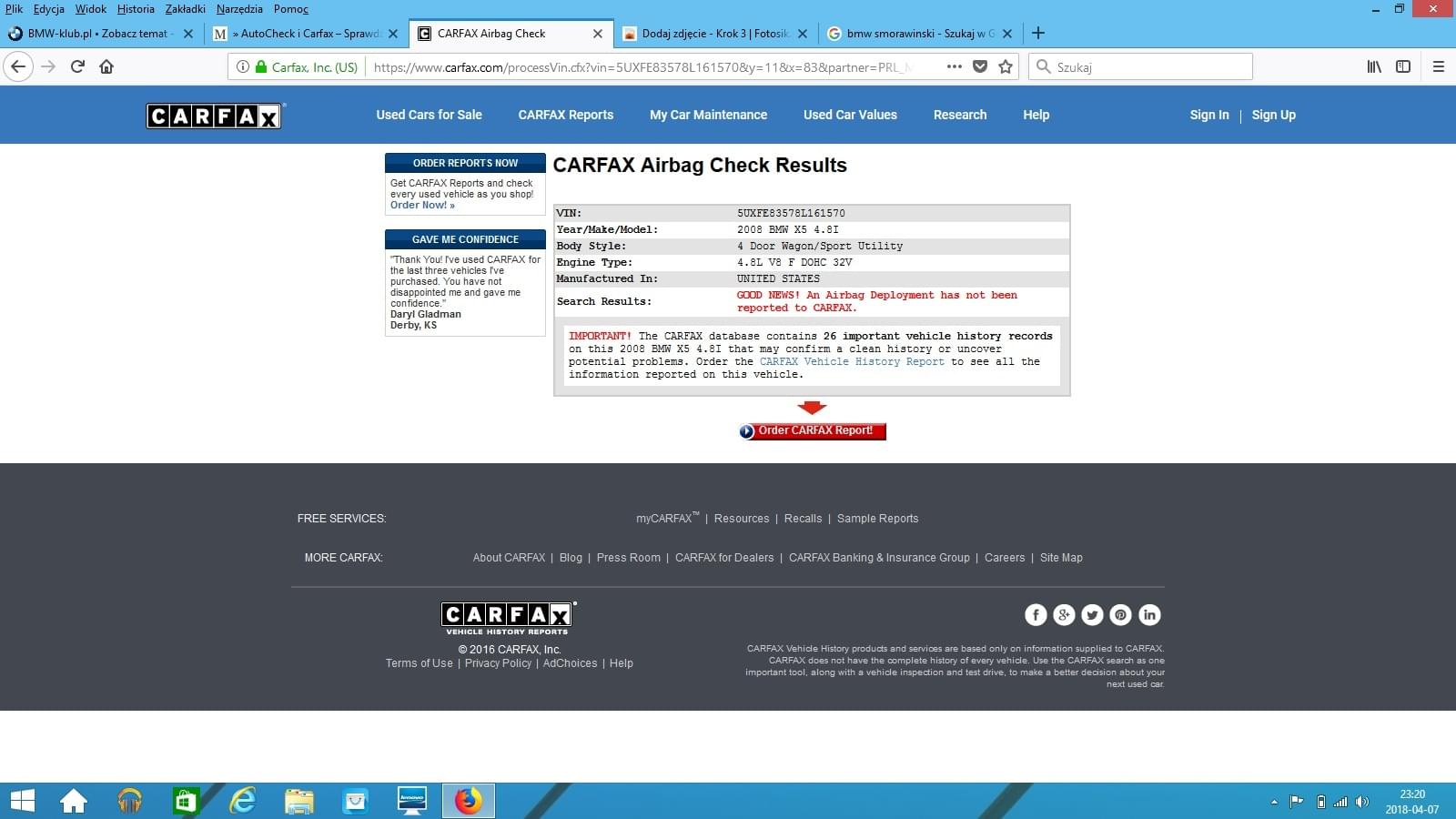This screenshot has height=819, width=1456.
Task: Click the Szukaj search field
Action: [x=1140, y=66]
